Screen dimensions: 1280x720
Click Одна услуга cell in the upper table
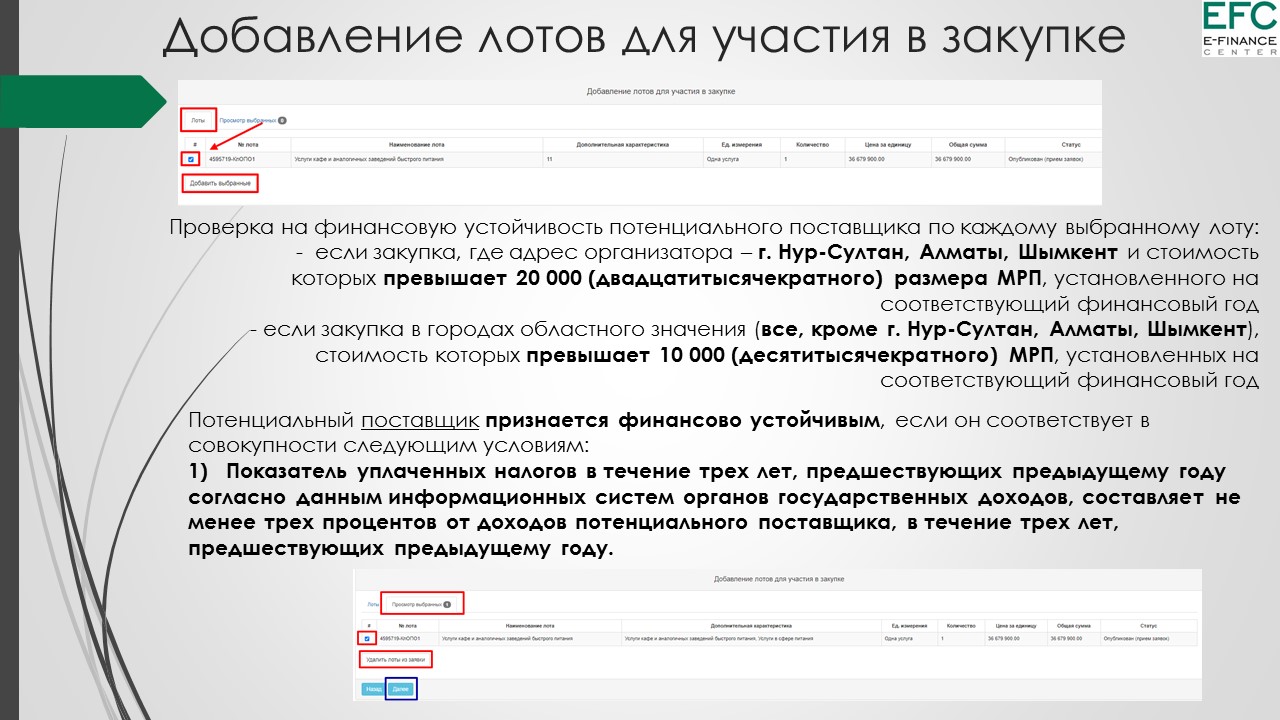tap(724, 159)
